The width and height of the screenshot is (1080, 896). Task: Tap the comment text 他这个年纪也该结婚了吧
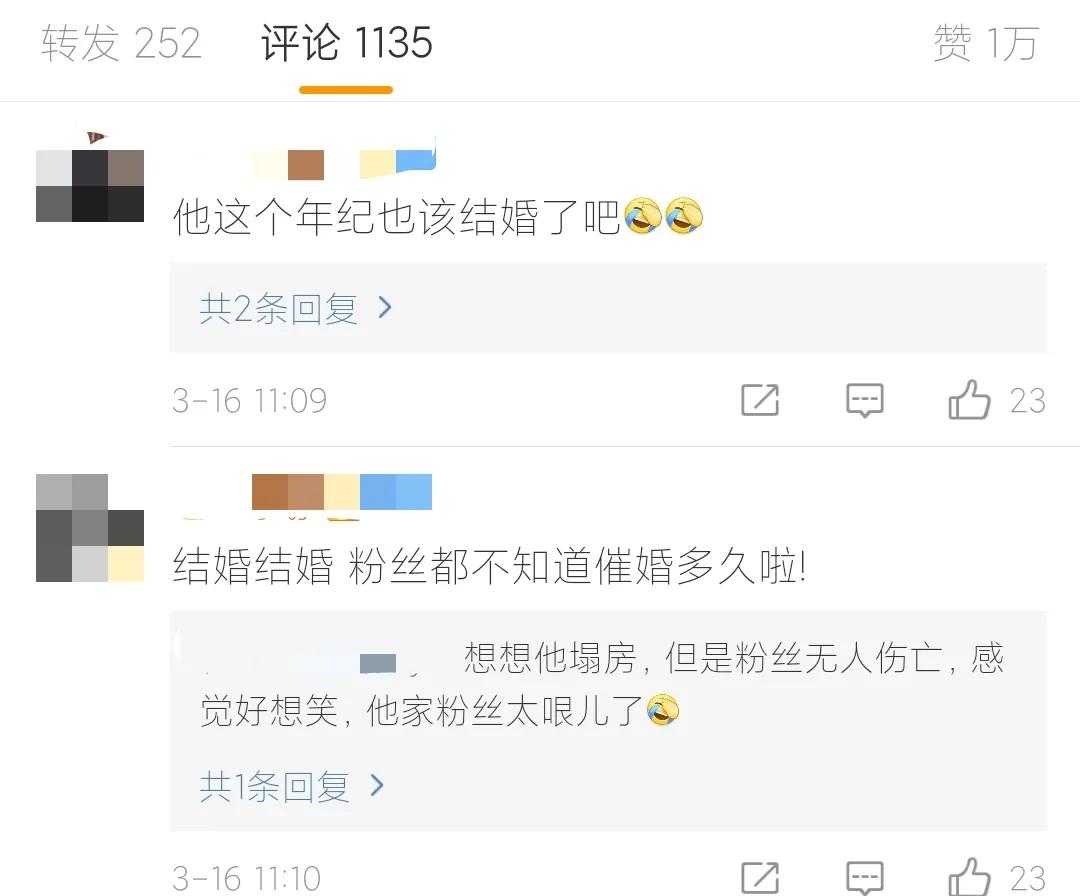[x=397, y=217]
